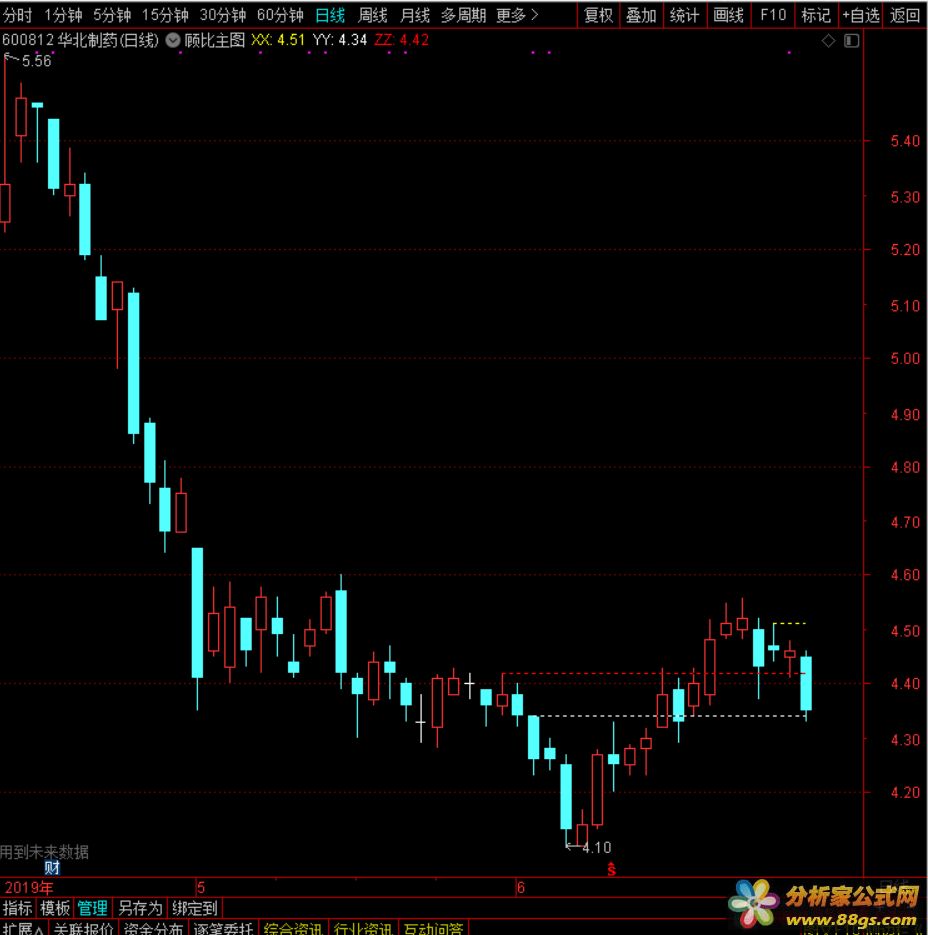The height and width of the screenshot is (935, 928).
Task: Switch to 月线 monthly chart
Action: [415, 15]
